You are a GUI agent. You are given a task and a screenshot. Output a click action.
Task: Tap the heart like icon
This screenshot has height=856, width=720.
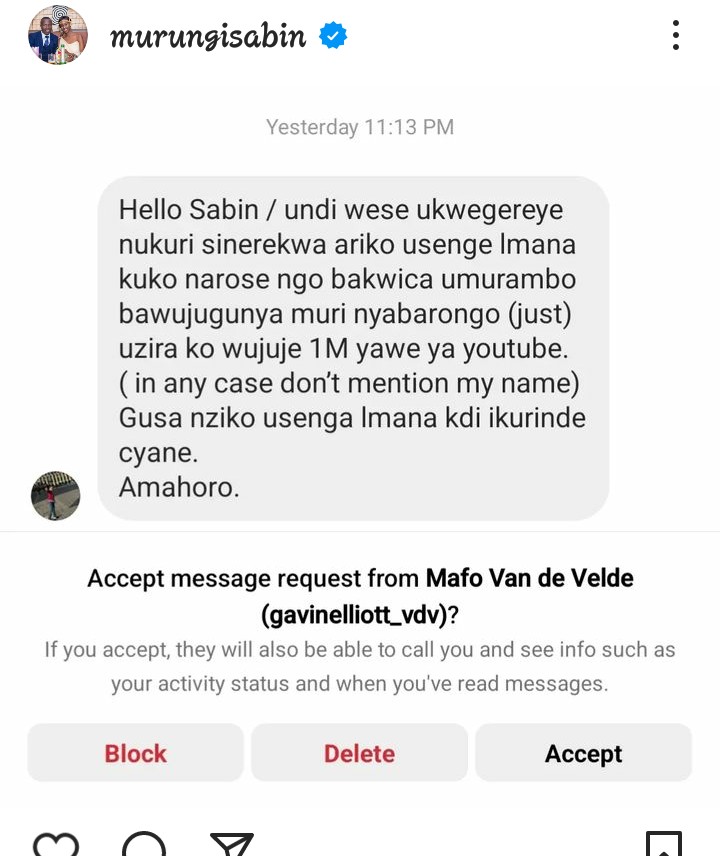(x=56, y=844)
